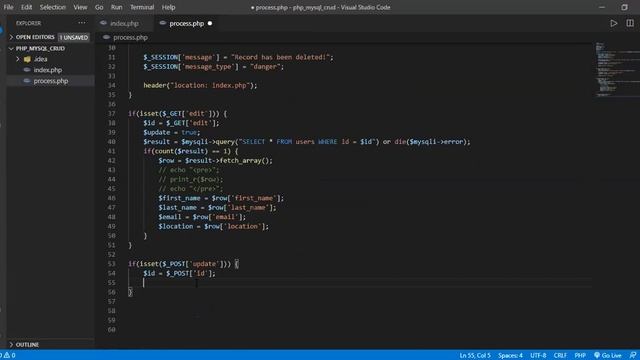
Task: Open the feedback icon in status bar
Action: tap(633, 355)
